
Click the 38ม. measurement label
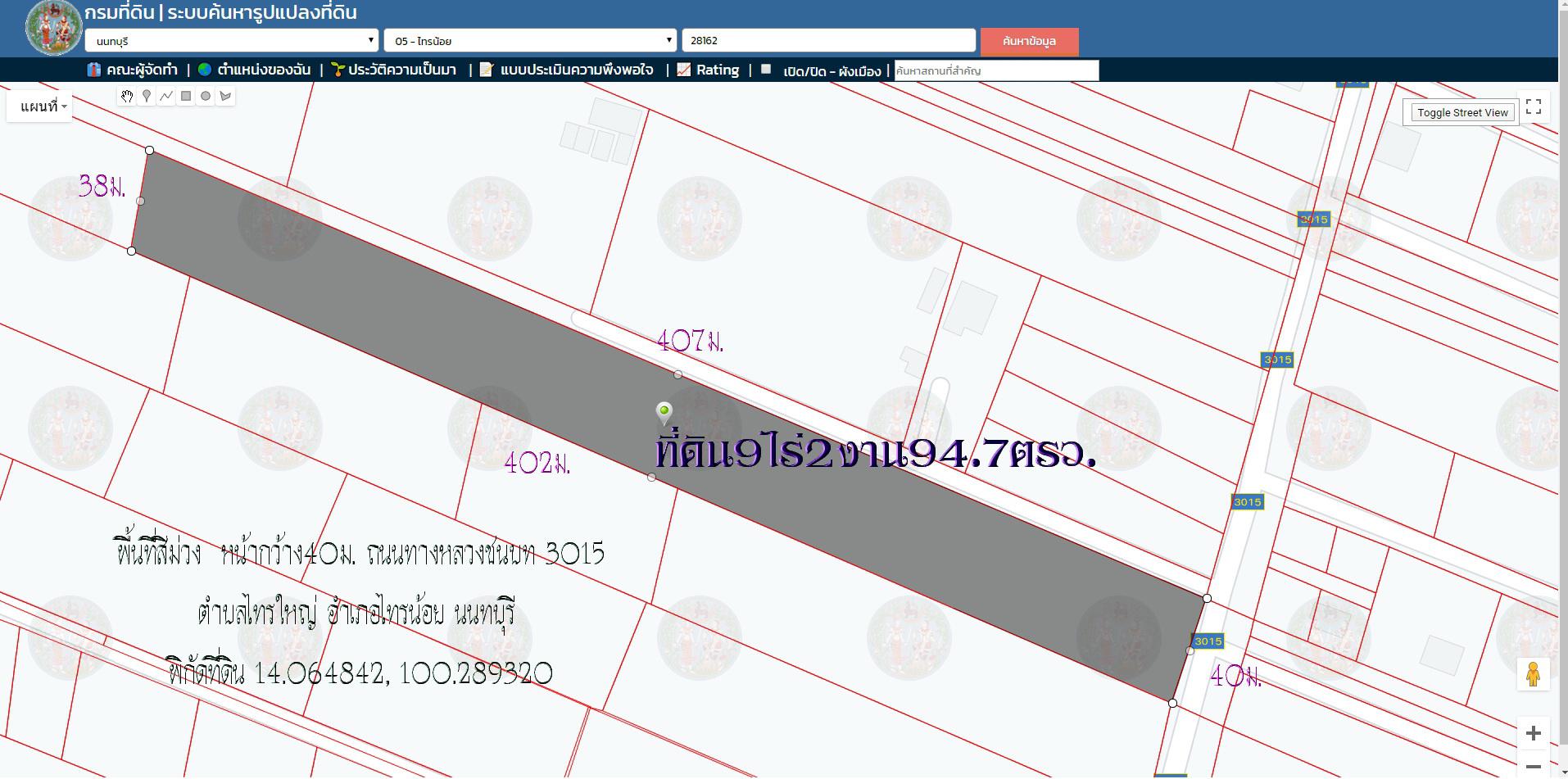pos(102,186)
